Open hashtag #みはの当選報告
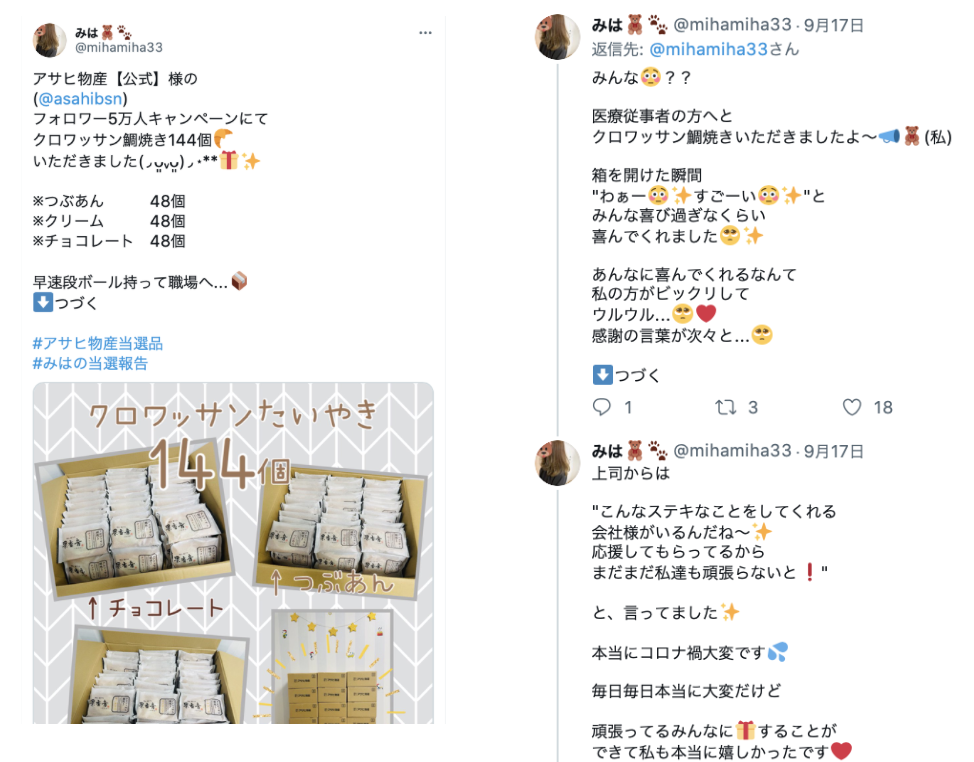The height and width of the screenshot is (762, 974). pos(90,363)
